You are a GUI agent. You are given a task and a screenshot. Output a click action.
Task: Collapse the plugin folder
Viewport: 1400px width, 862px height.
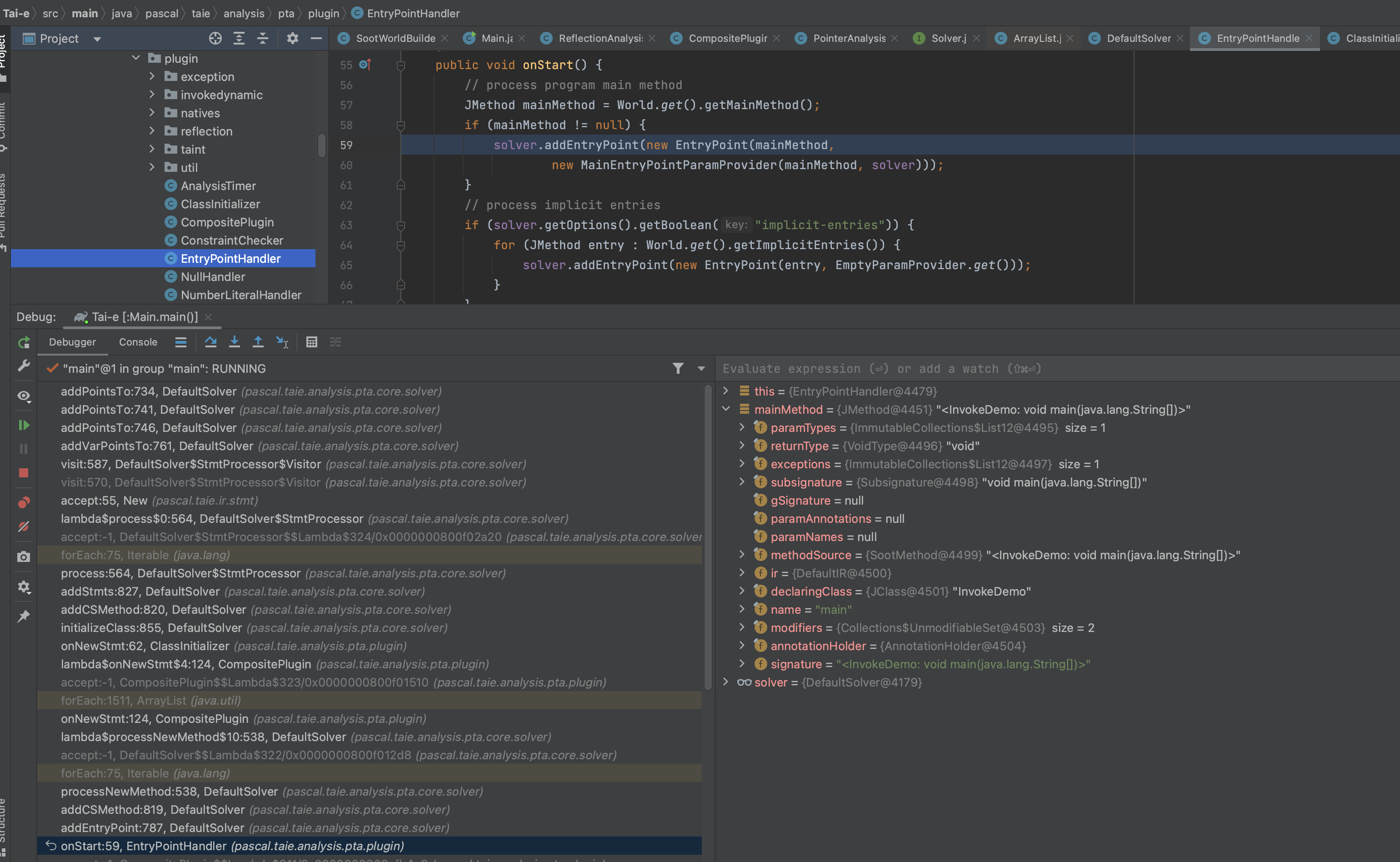click(x=135, y=58)
